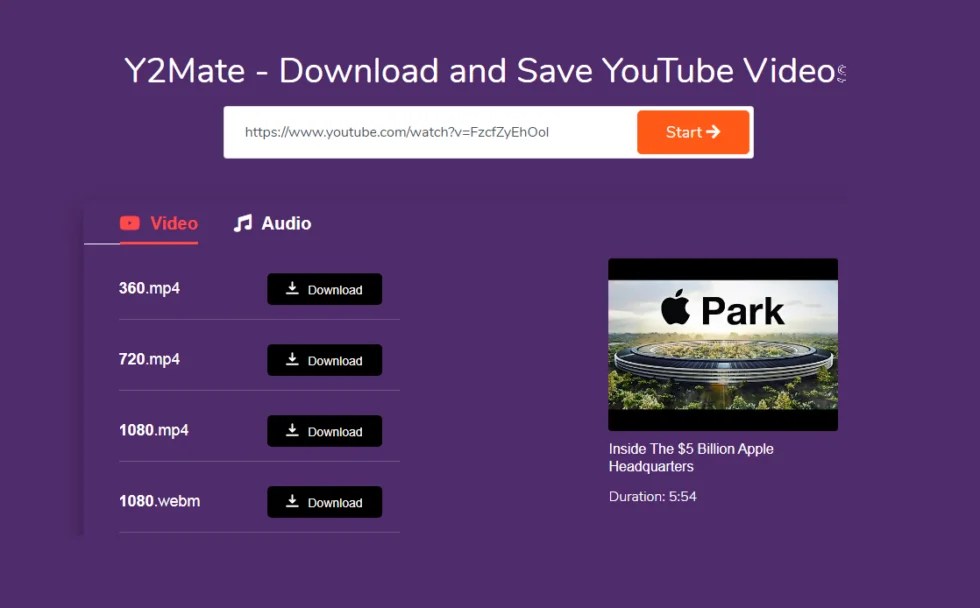
Task: Open the Apple Park video thumbnail
Action: tap(723, 344)
